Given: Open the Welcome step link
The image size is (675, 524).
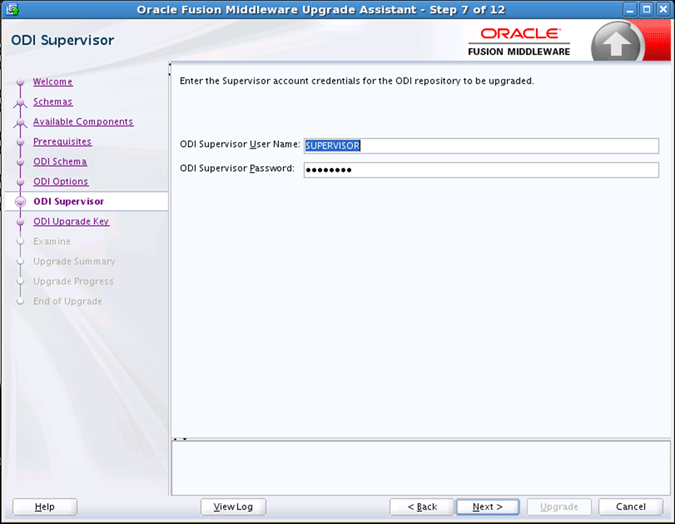Looking at the screenshot, I should click(53, 82).
